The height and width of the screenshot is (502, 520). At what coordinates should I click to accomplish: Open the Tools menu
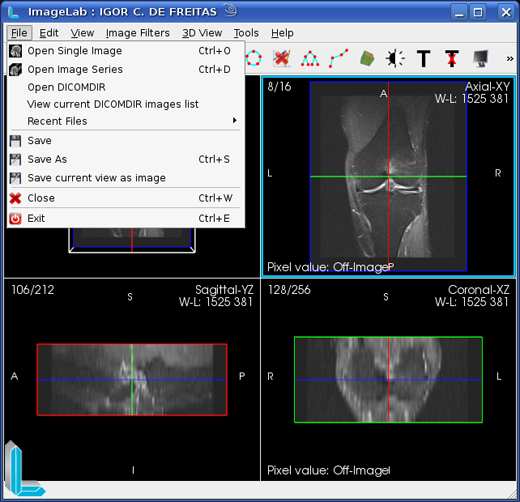[246, 33]
